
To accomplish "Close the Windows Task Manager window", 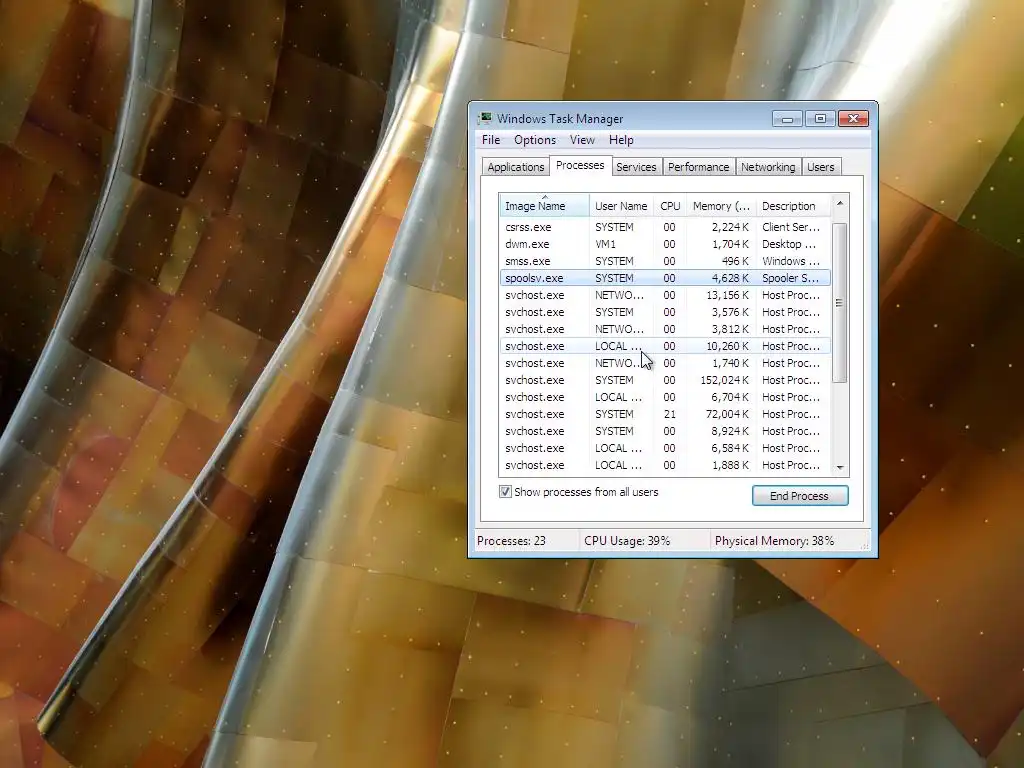I will (854, 118).
